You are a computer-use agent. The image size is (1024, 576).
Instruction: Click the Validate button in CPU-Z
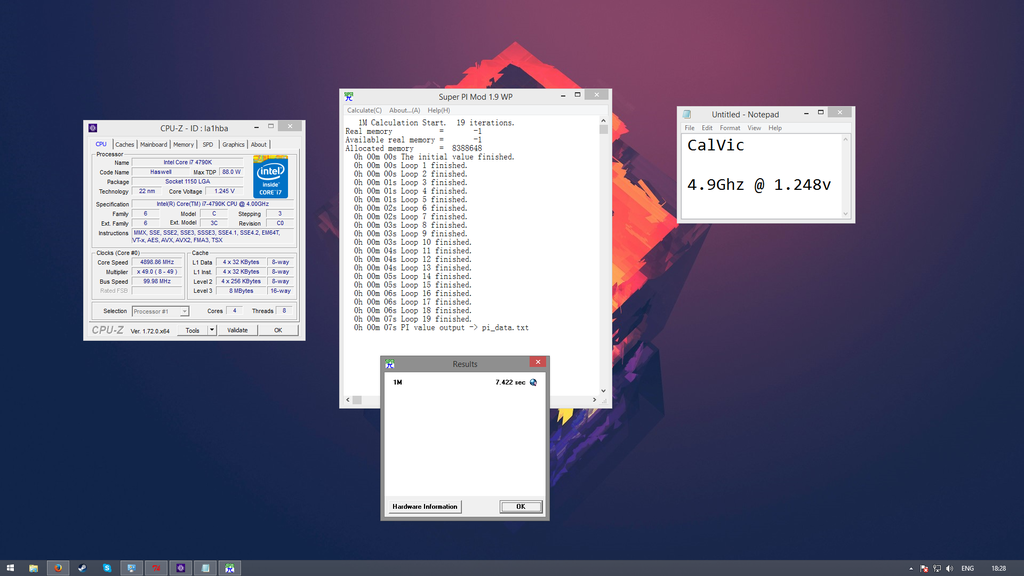(237, 330)
